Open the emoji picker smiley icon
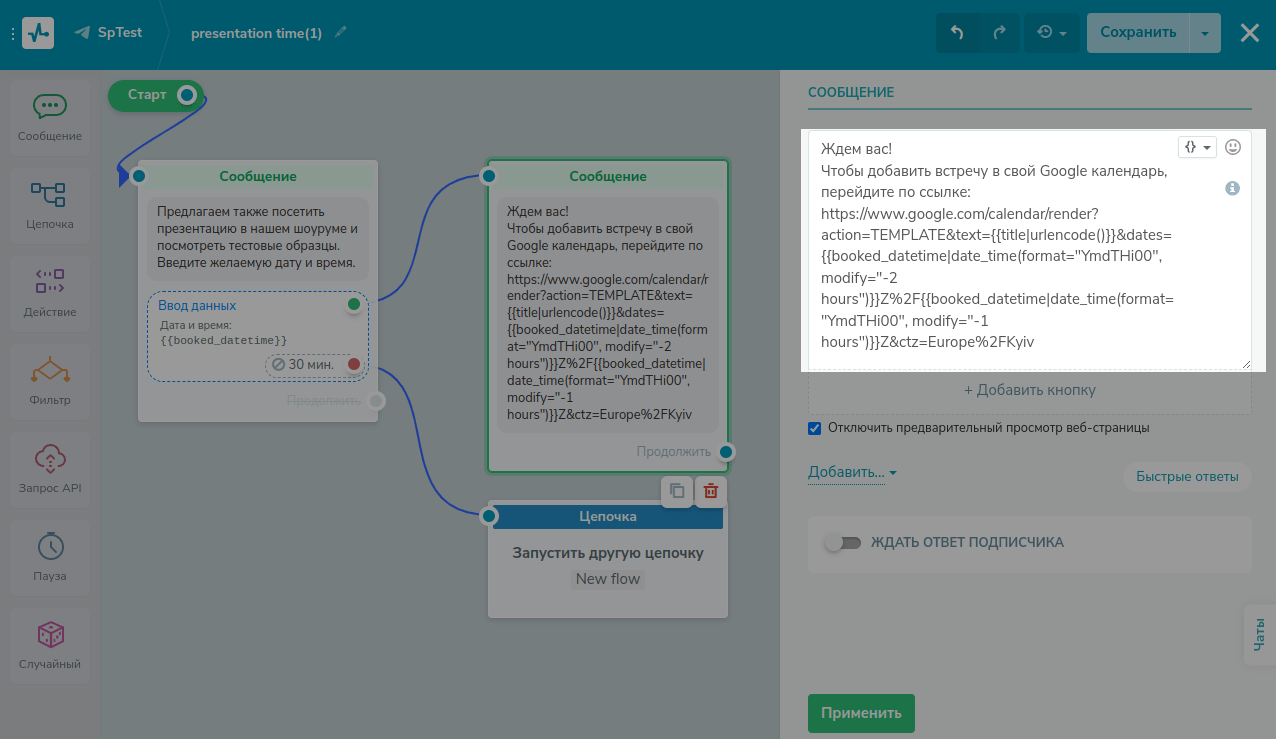 [x=1233, y=147]
